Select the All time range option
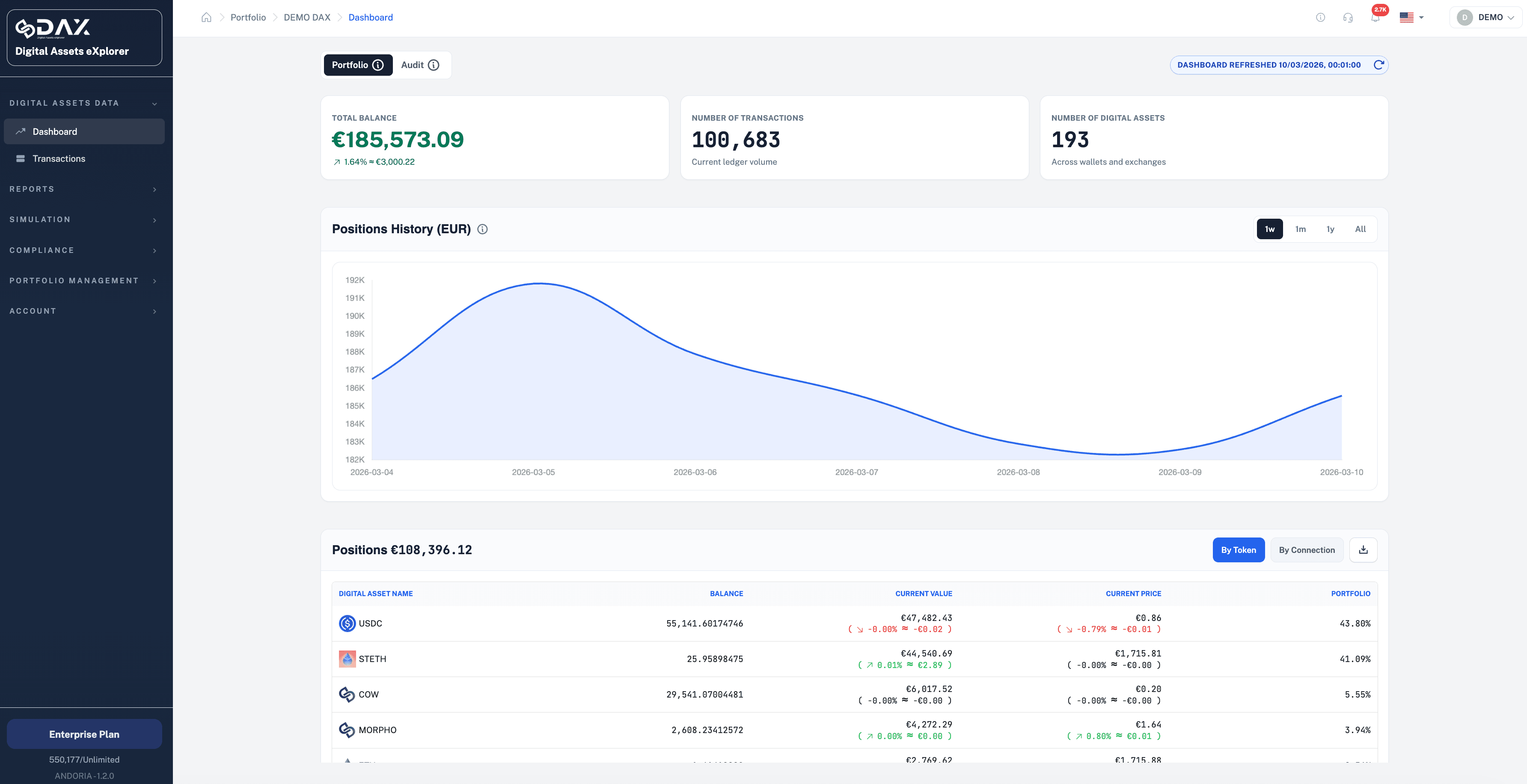The image size is (1527, 784). [x=1360, y=229]
